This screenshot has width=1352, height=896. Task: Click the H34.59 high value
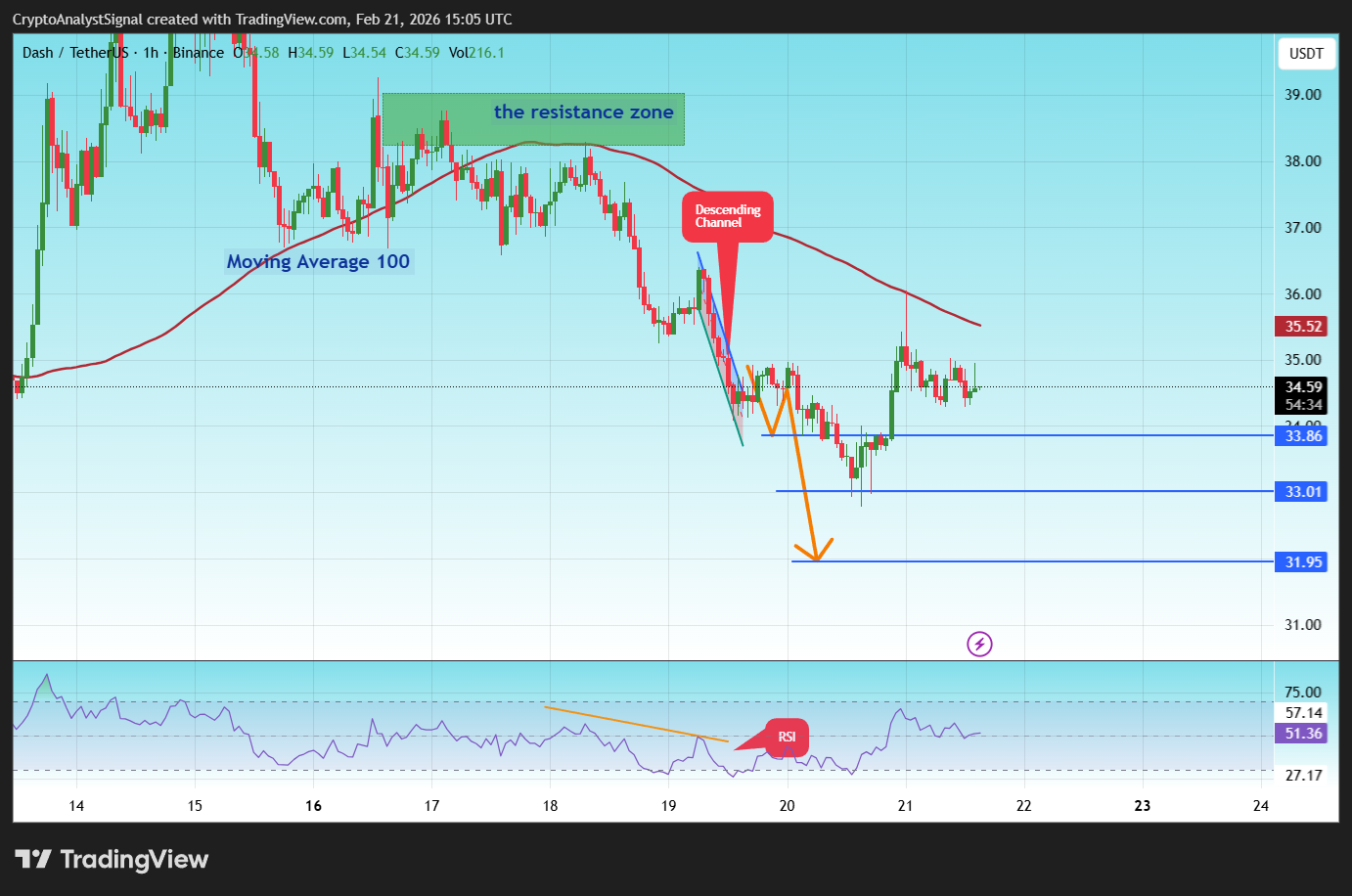[x=310, y=53]
